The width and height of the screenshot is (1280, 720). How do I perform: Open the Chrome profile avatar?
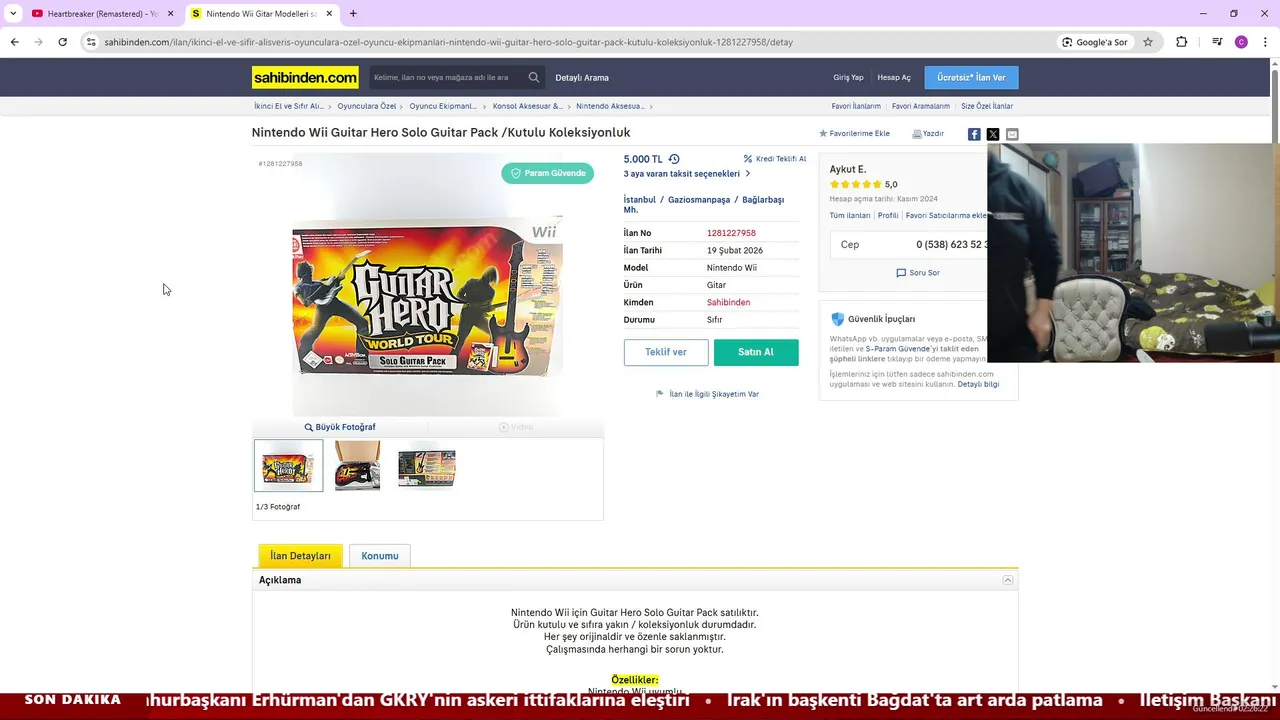(1241, 42)
